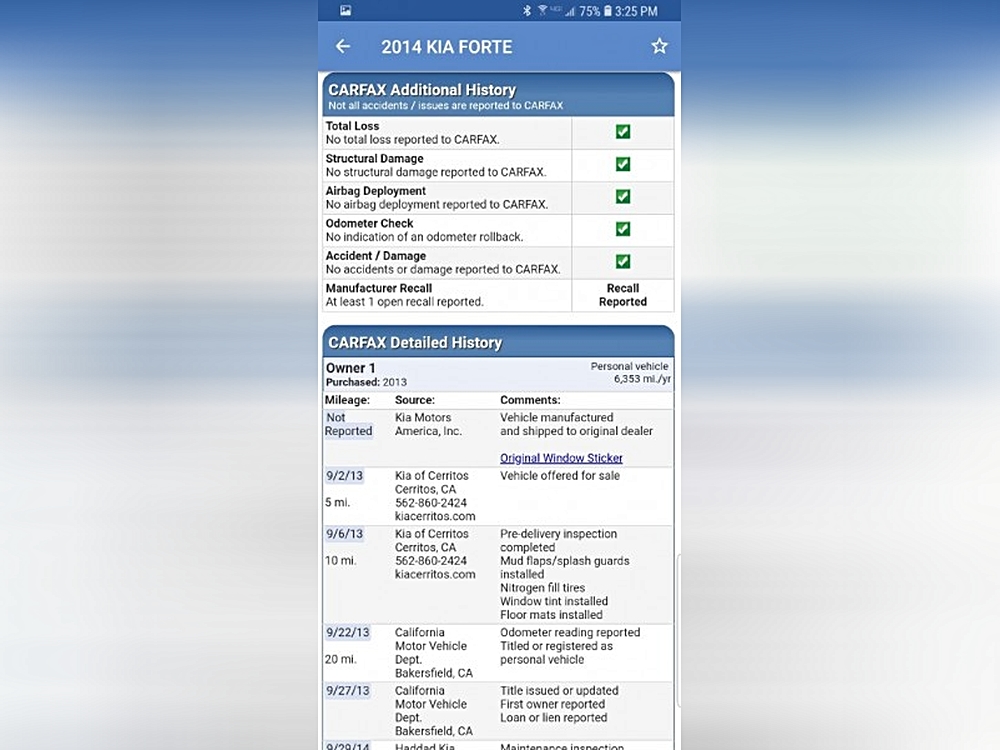Tap Kia Motors America, Inc. source

pyautogui.click(x=428, y=424)
